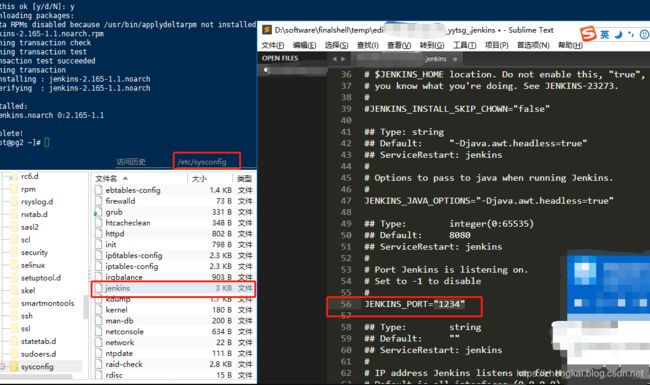Open the 查找(I) menu
The height and width of the screenshot is (385, 650).
(367, 45)
